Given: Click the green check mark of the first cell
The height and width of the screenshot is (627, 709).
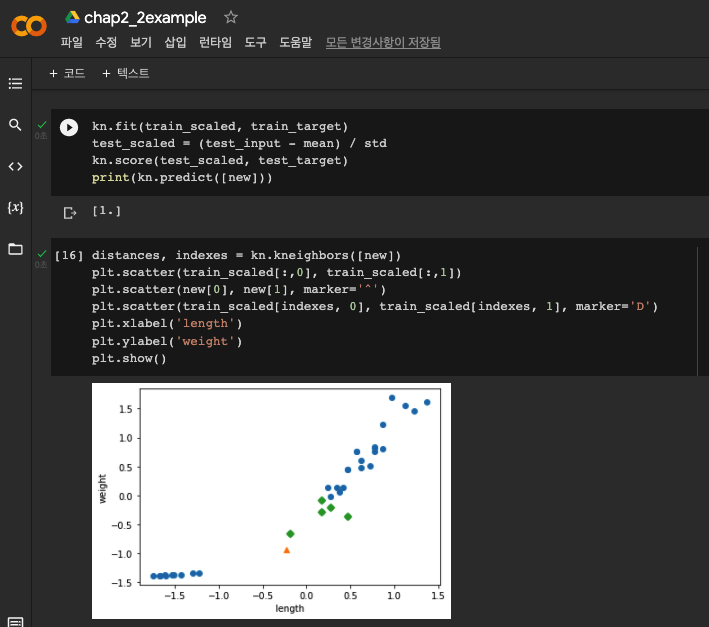Looking at the screenshot, I should coord(42,124).
